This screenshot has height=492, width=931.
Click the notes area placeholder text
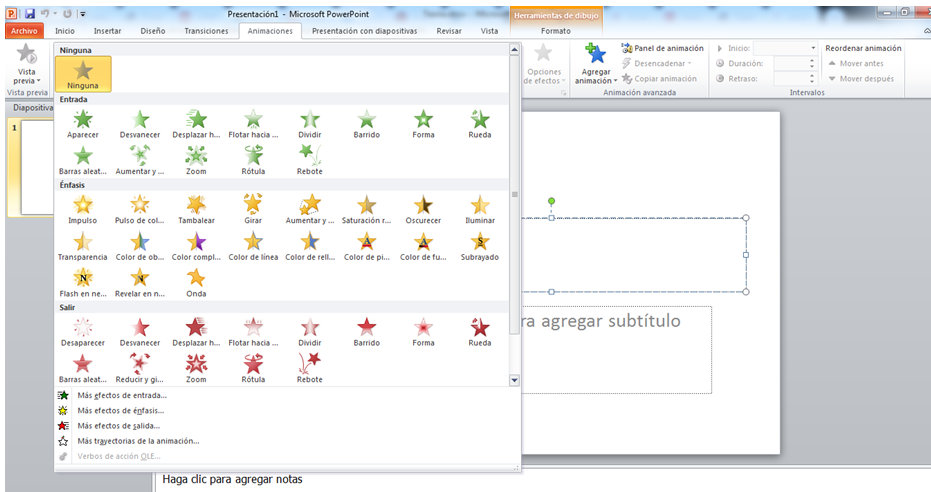coord(232,480)
